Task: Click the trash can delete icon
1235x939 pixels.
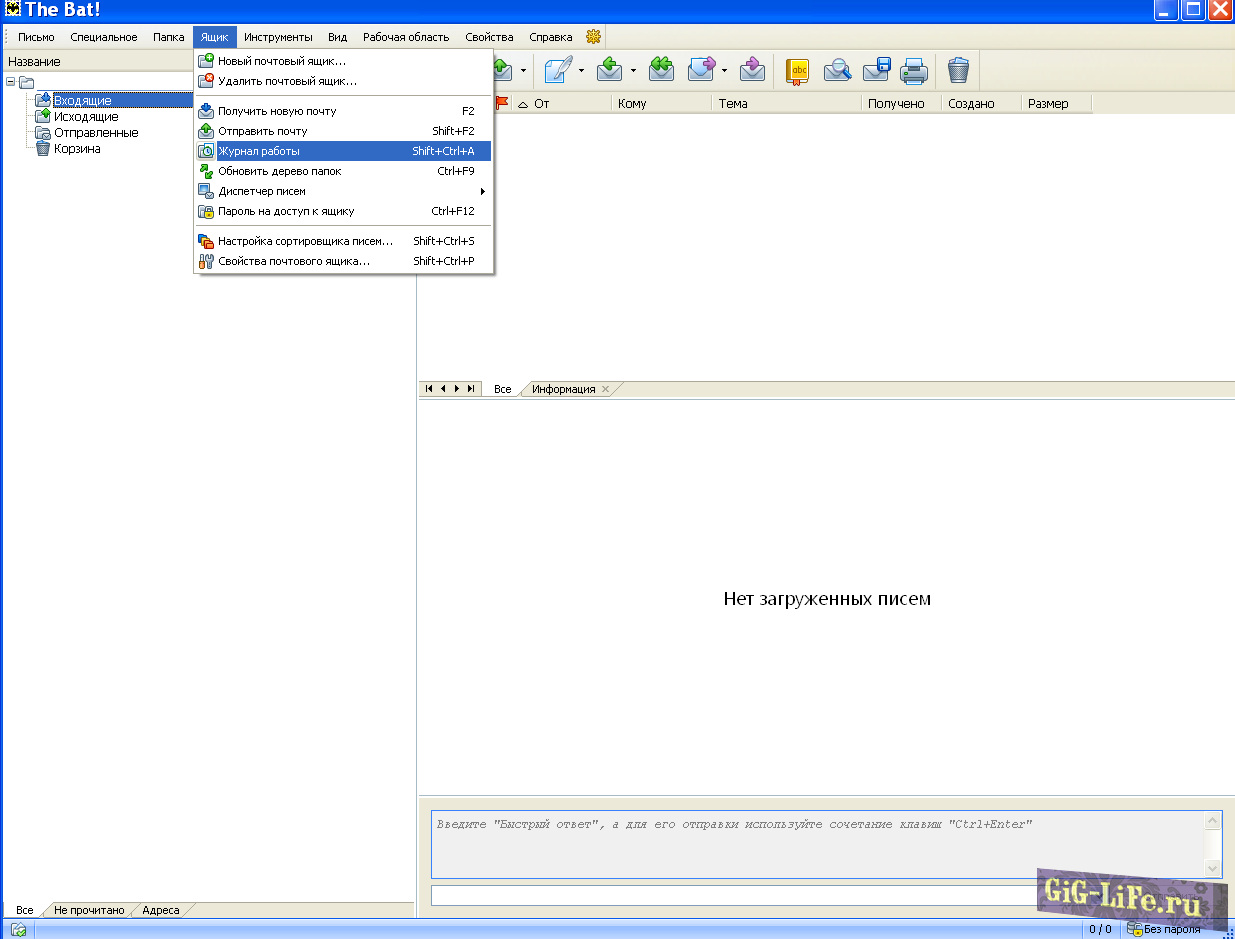Action: pos(958,70)
